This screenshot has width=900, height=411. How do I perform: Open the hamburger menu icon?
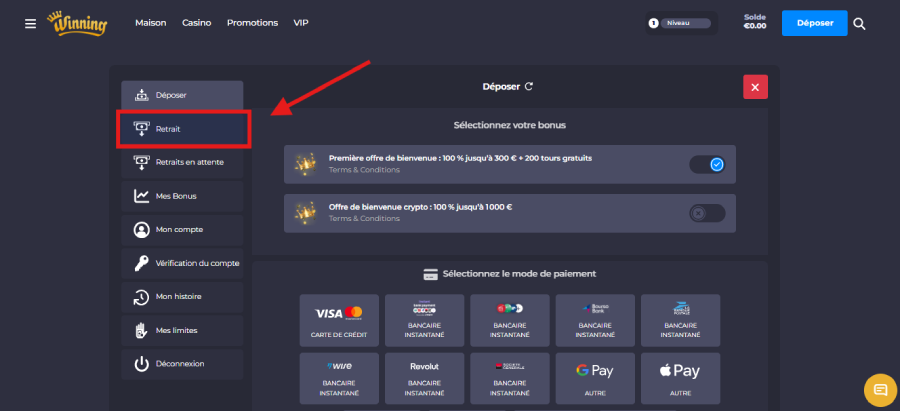click(x=30, y=23)
